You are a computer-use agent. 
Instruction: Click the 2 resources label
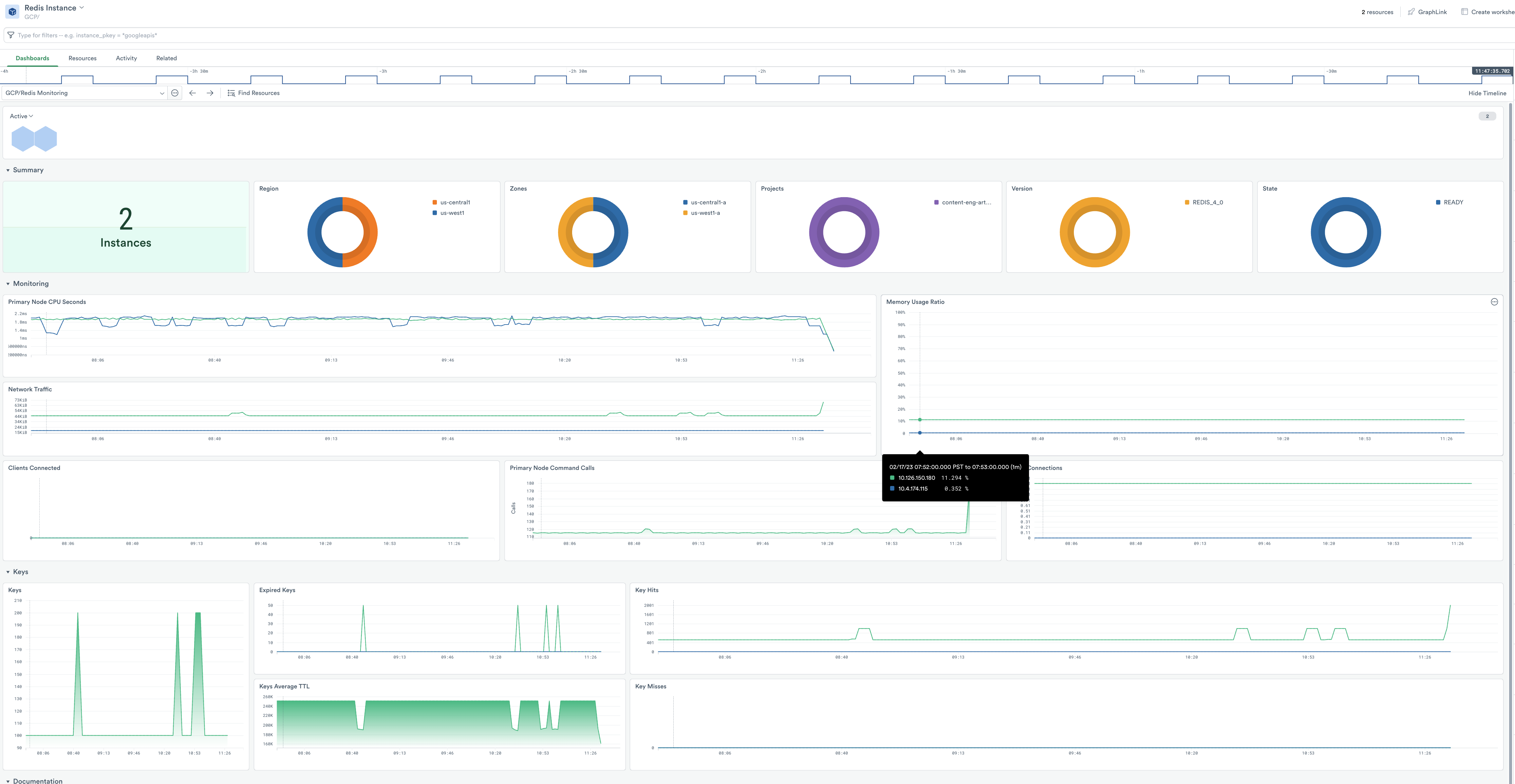coord(1377,12)
